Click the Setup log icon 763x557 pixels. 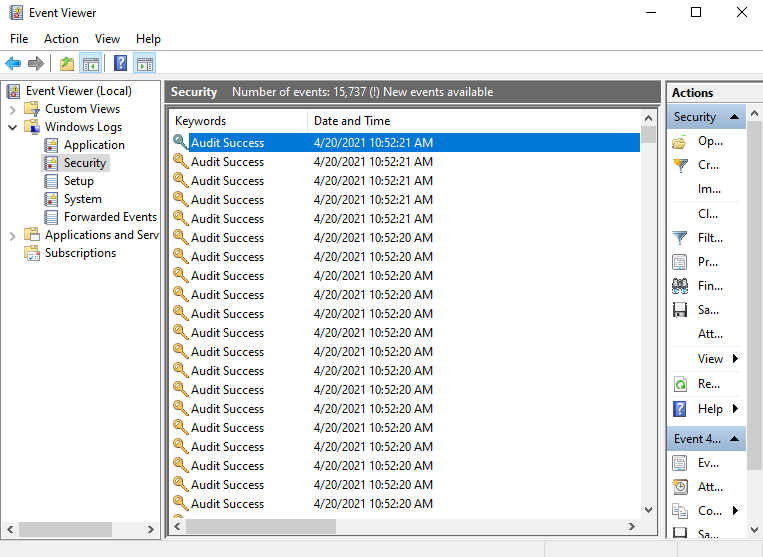tap(51, 181)
